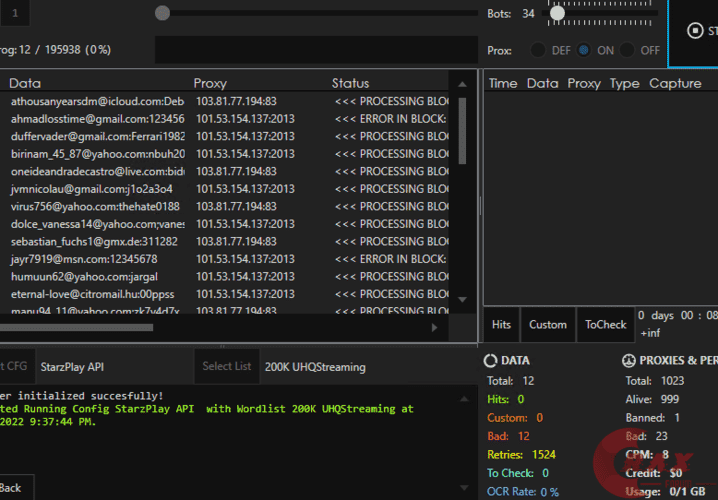718x500 pixels.
Task: Open the Custom results tab
Action: (x=547, y=324)
